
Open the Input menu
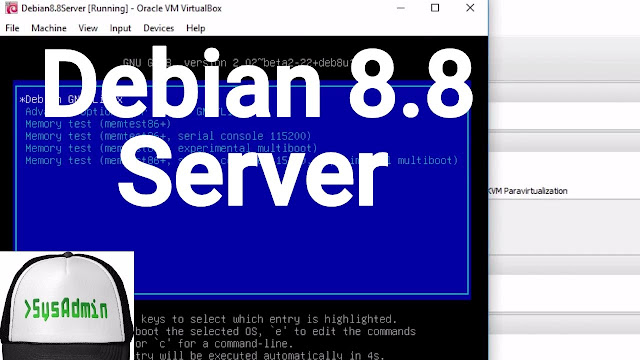[120, 28]
